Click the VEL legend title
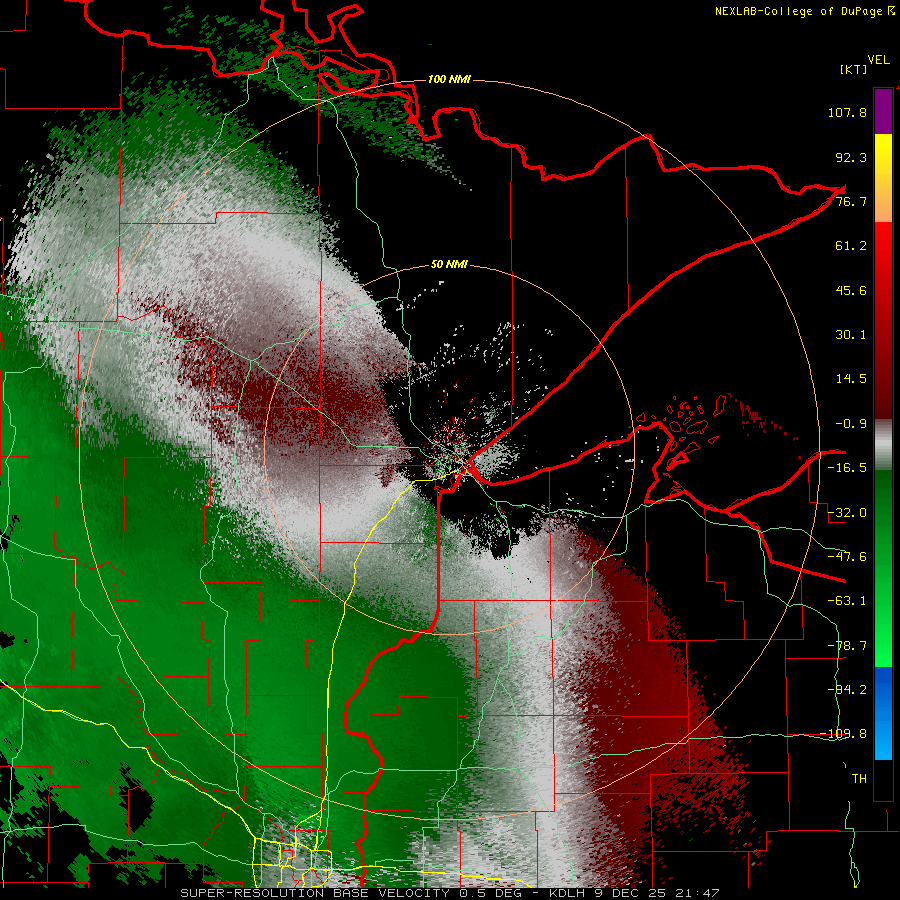Viewport: 900px width, 900px height. pyautogui.click(x=878, y=60)
